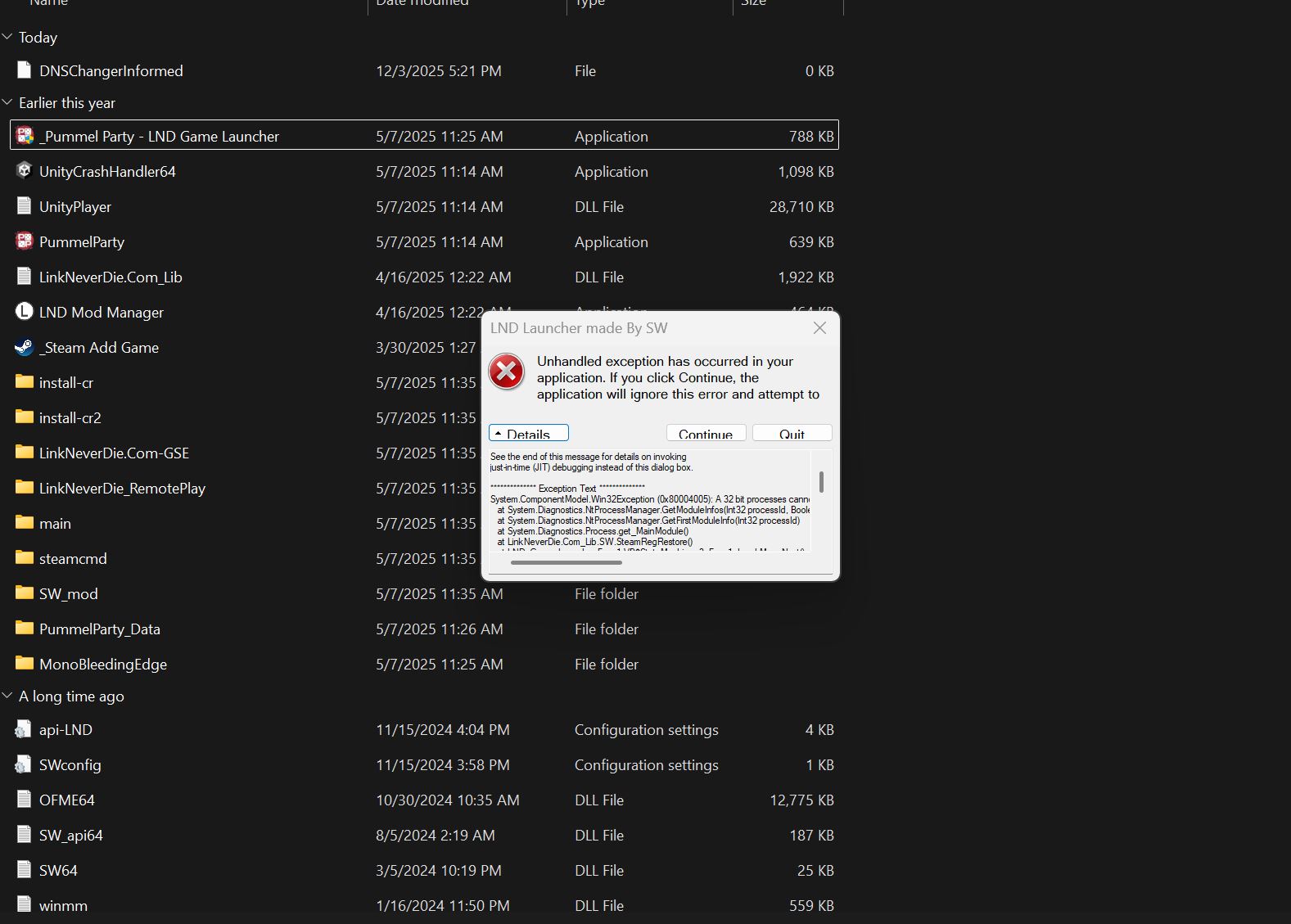Viewport: 1291px width, 924px height.
Task: Click the main folder icon
Action: pos(25,522)
